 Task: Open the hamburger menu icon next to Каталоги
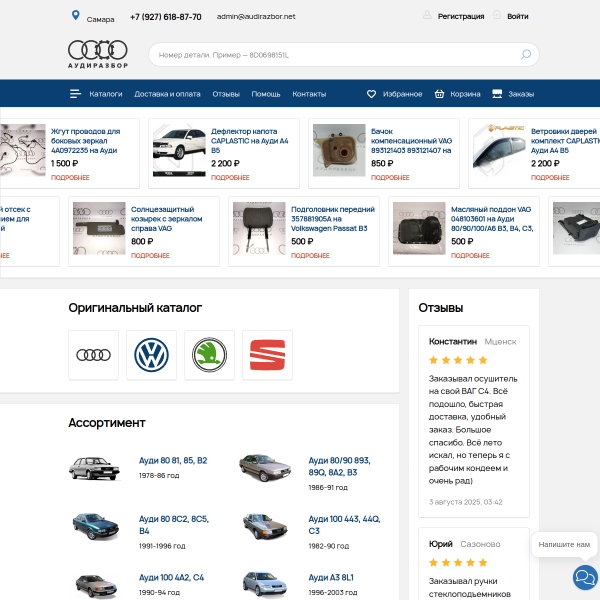[75, 94]
